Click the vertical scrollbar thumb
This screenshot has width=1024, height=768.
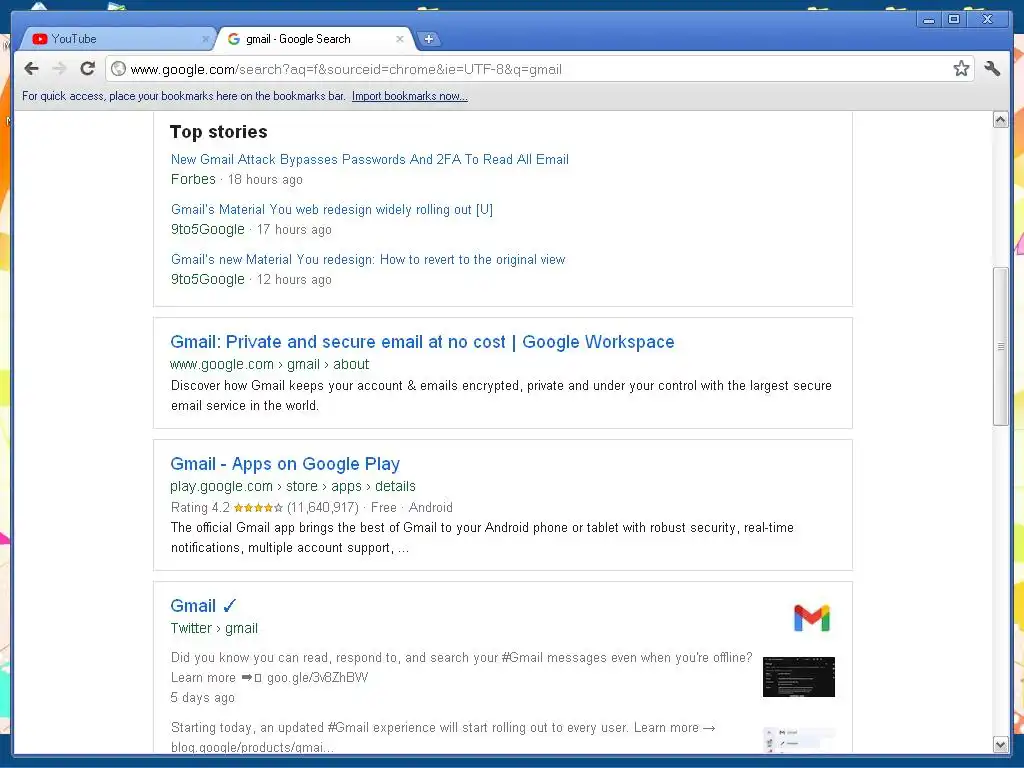point(1000,346)
